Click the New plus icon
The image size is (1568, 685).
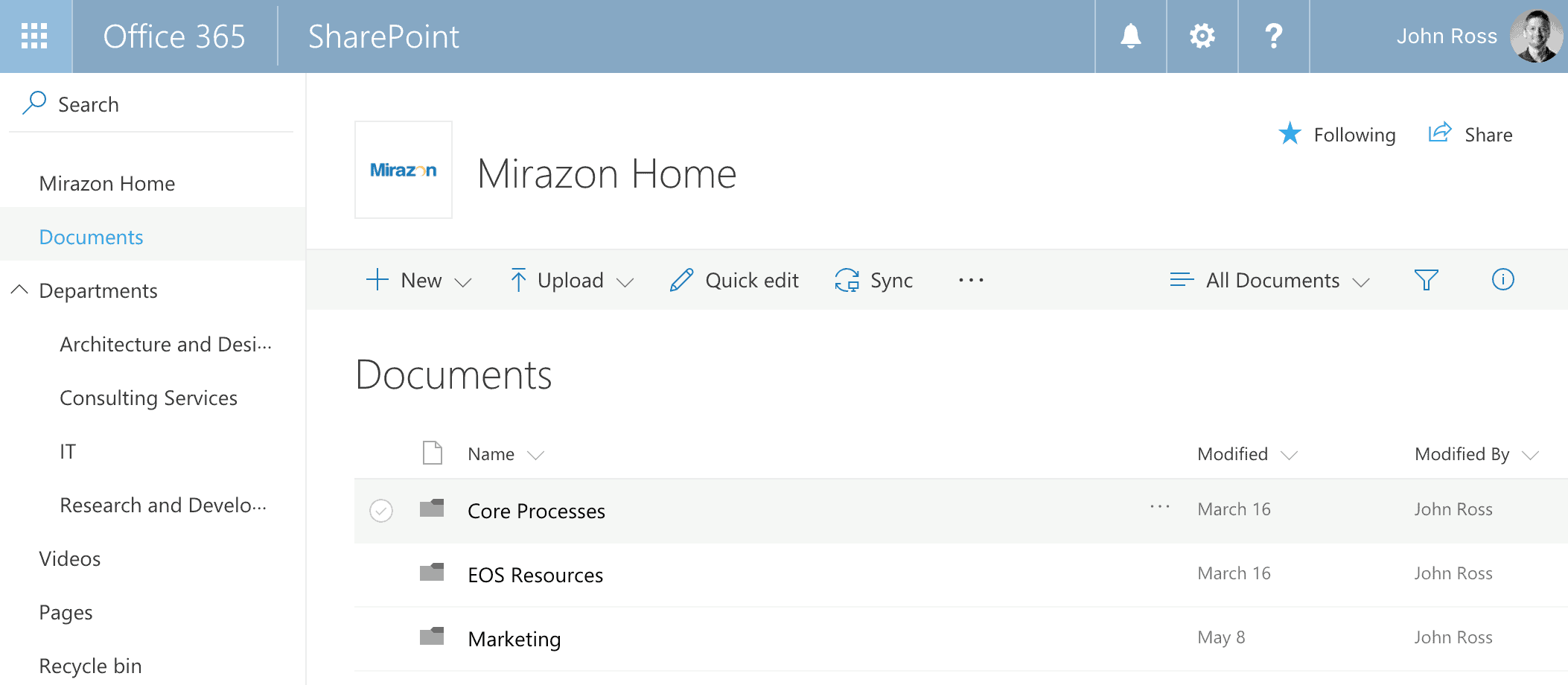(x=377, y=279)
